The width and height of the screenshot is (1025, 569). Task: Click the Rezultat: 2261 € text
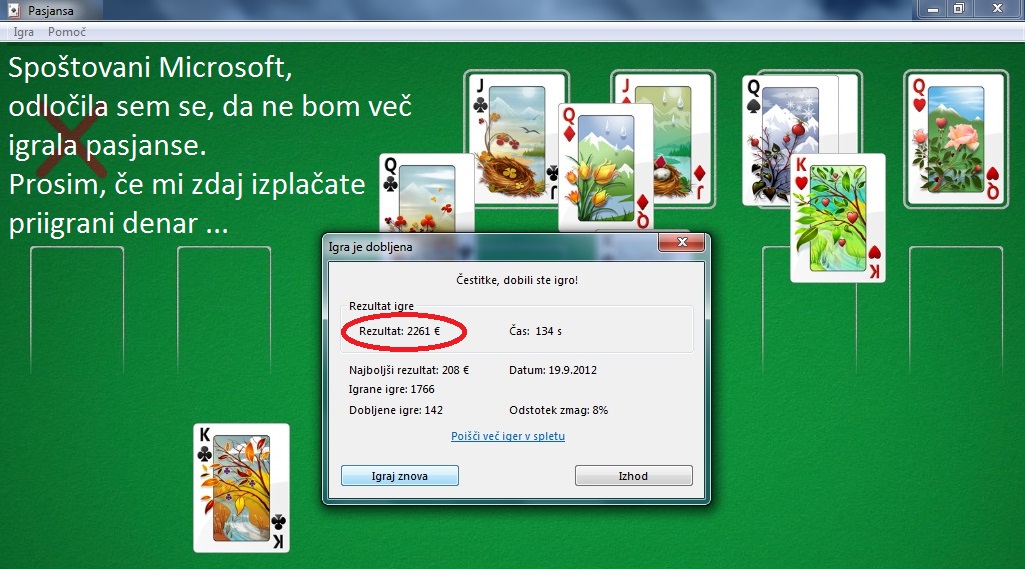[399, 331]
